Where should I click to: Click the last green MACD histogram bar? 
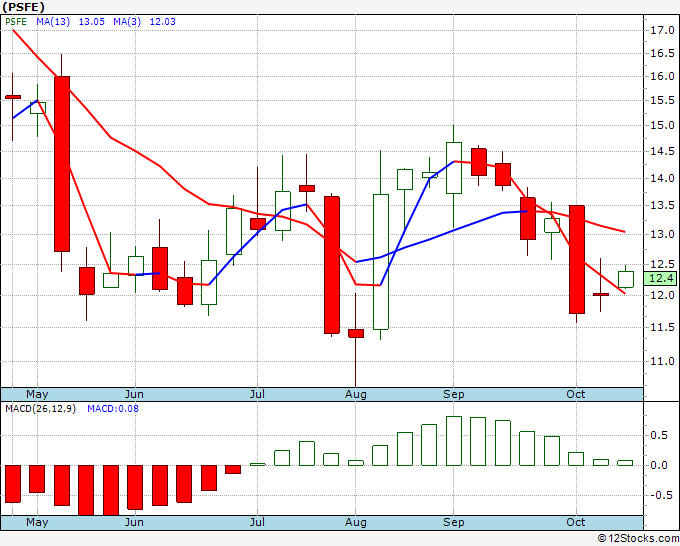click(x=625, y=463)
